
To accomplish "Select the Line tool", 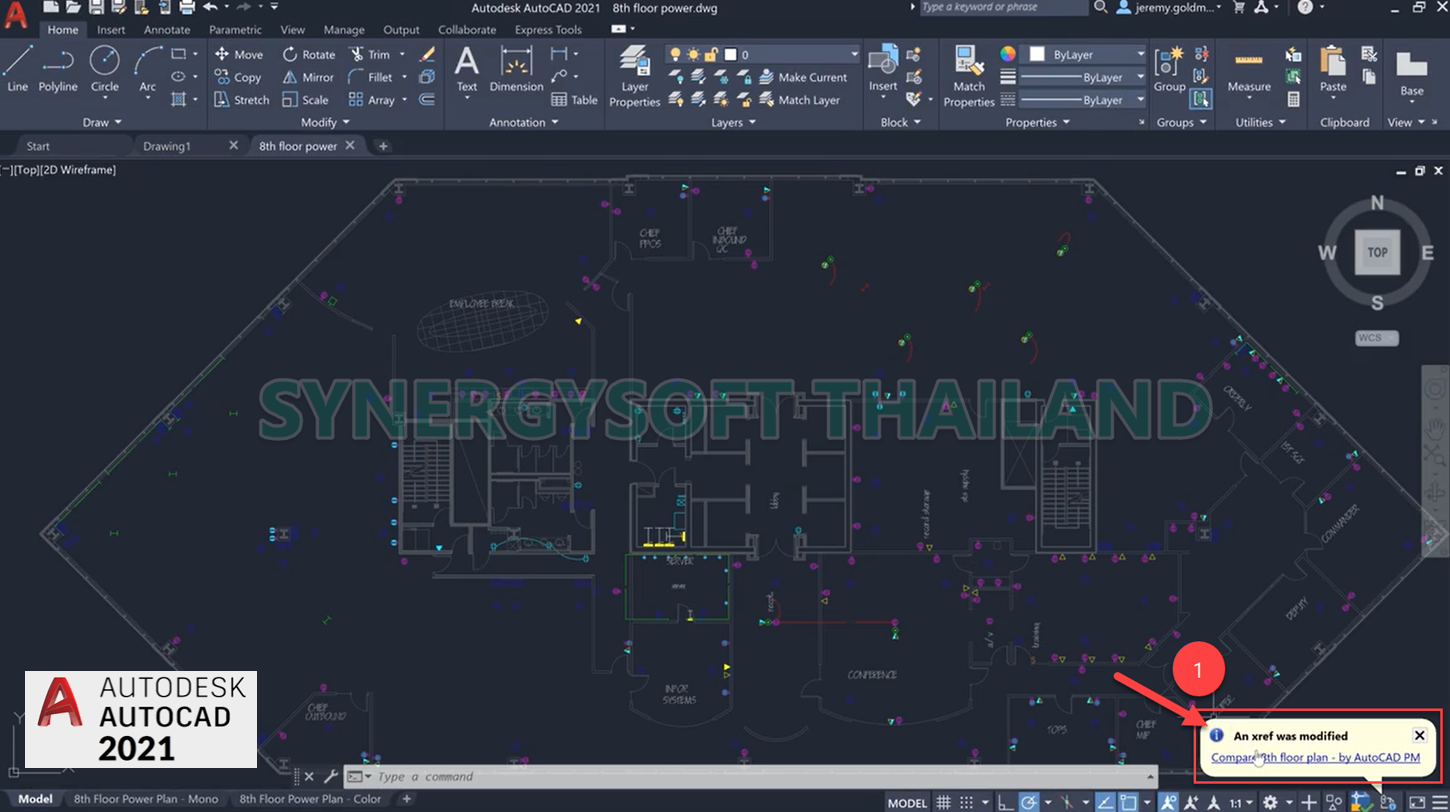I will (x=17, y=70).
